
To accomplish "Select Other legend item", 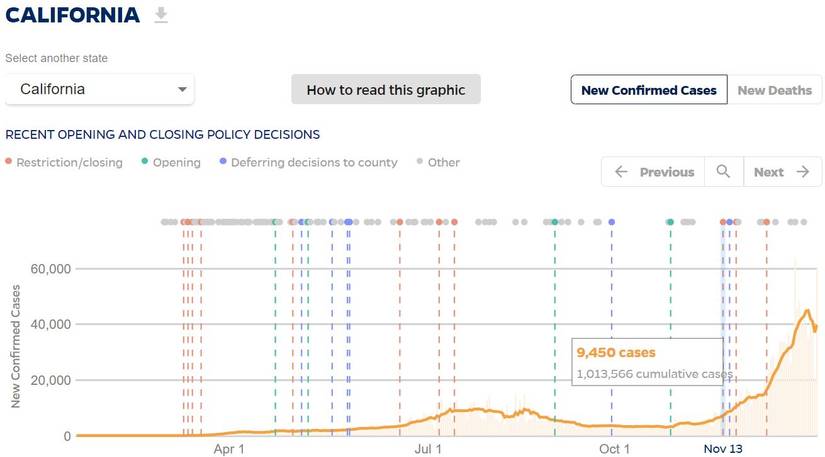I will coord(438,163).
